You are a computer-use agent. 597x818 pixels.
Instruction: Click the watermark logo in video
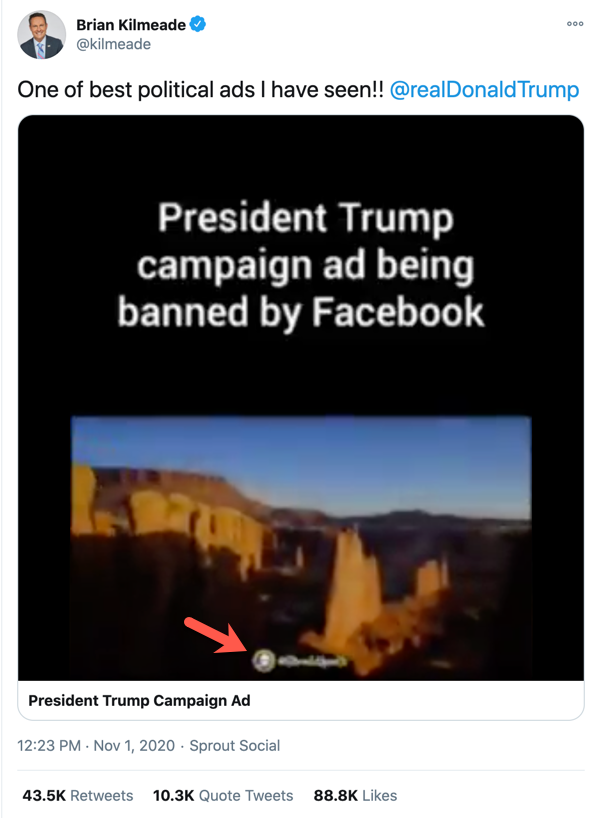[x=264, y=660]
